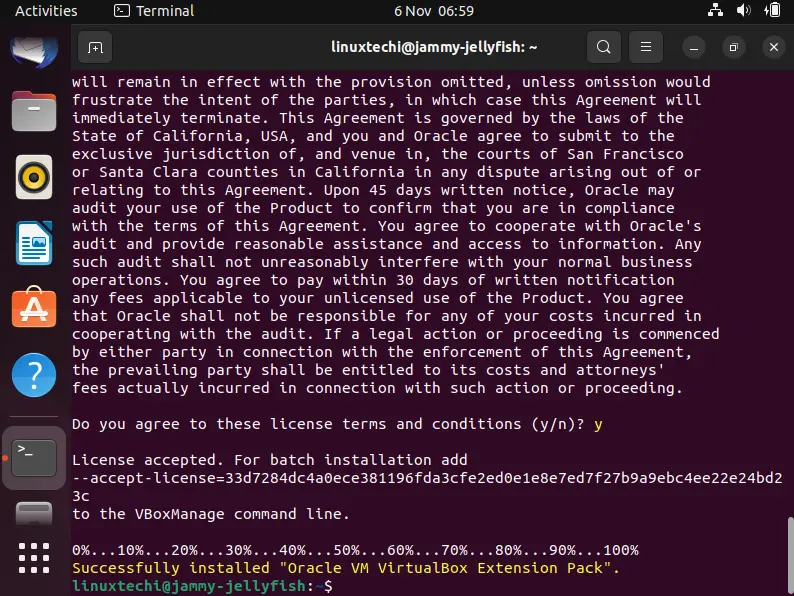Click the line starting 'State of California, USA'

pyautogui.click(x=373, y=136)
